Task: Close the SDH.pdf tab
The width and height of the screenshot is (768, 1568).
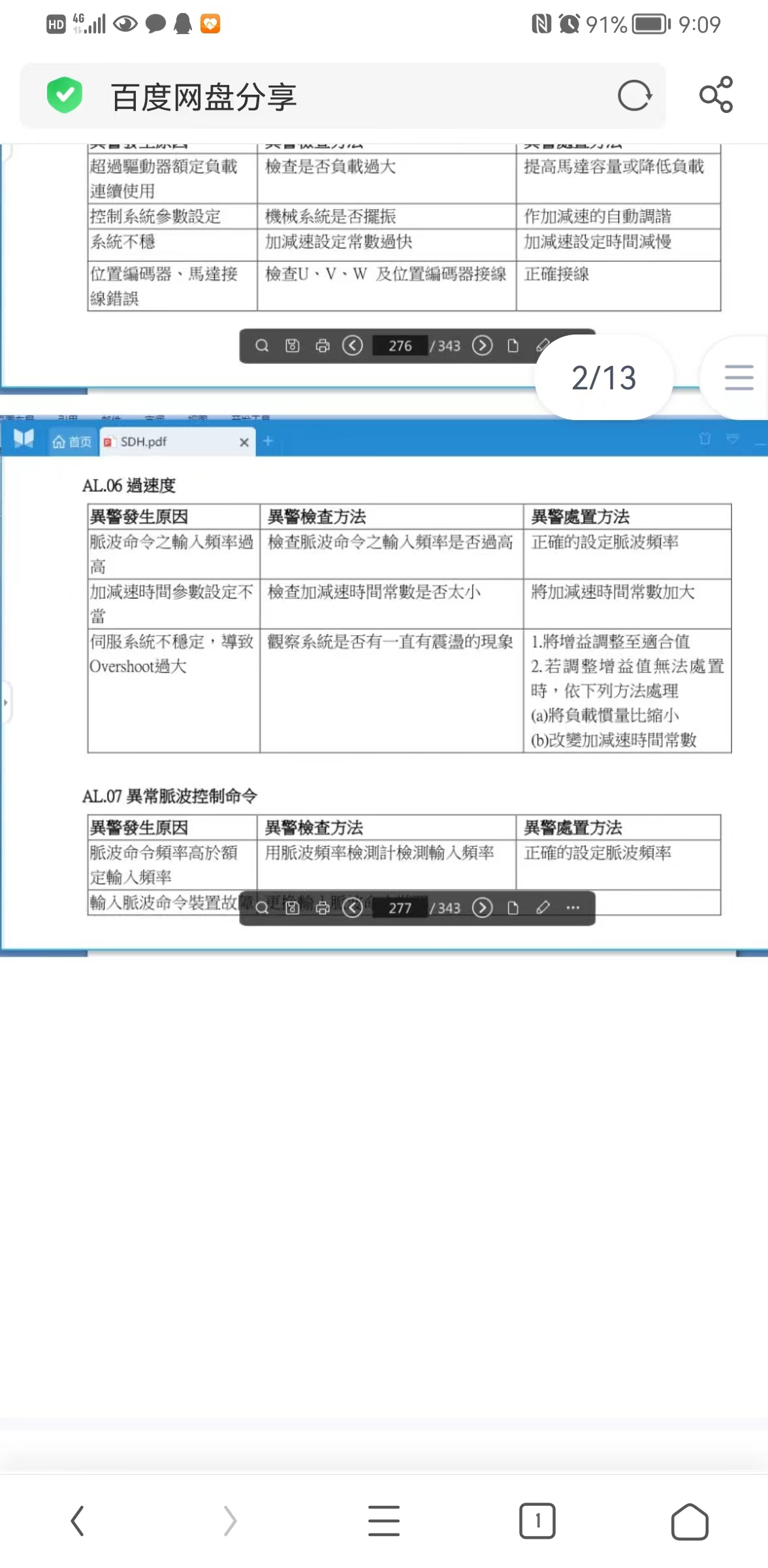Action: (x=244, y=442)
